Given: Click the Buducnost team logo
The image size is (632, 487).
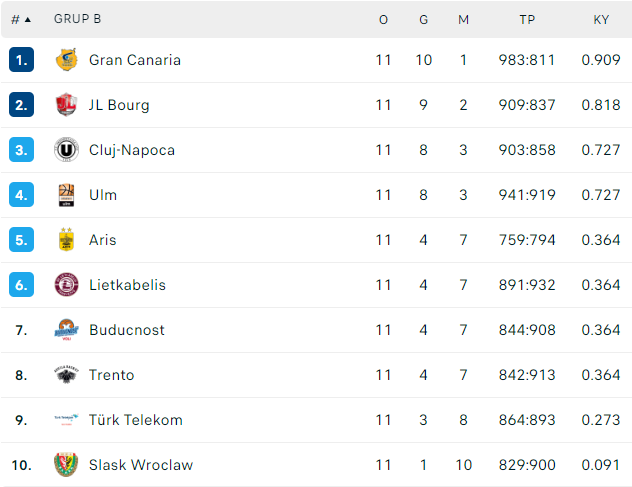Looking at the screenshot, I should click(x=66, y=330).
